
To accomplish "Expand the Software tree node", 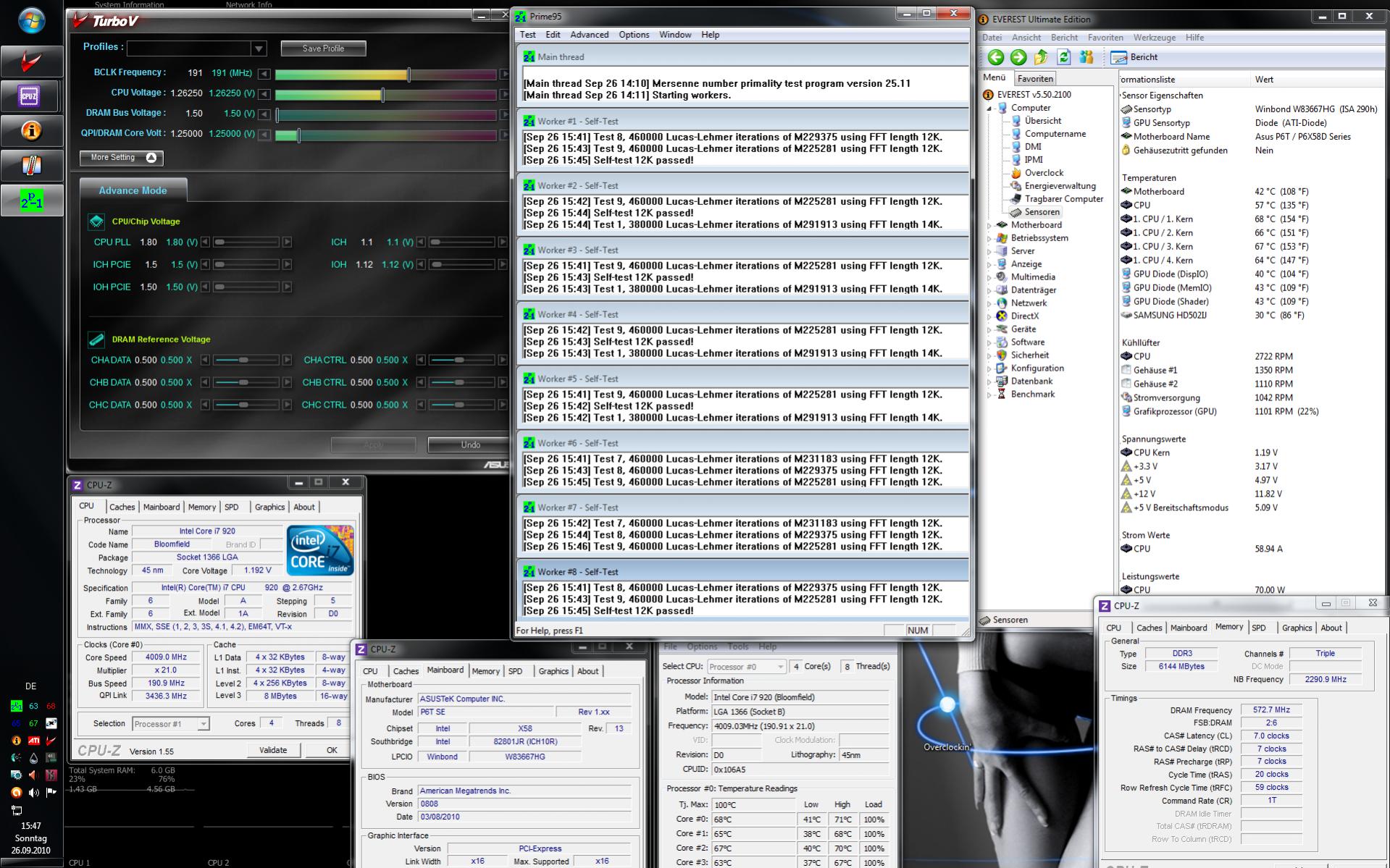I will 989,342.
